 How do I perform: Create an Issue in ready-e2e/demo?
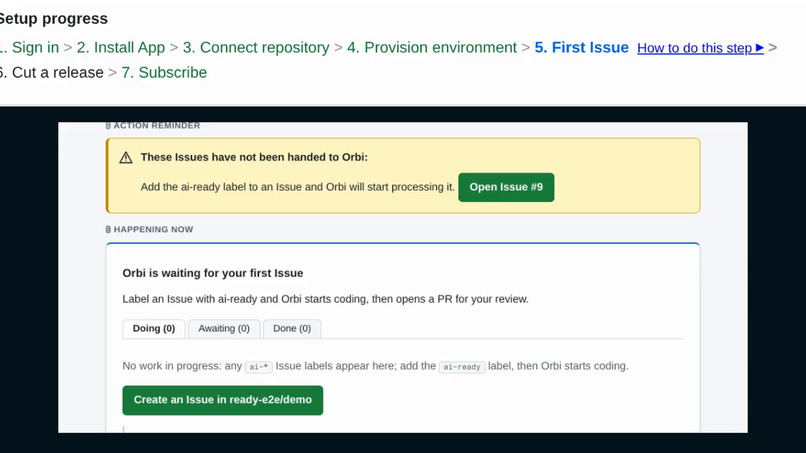(x=223, y=400)
